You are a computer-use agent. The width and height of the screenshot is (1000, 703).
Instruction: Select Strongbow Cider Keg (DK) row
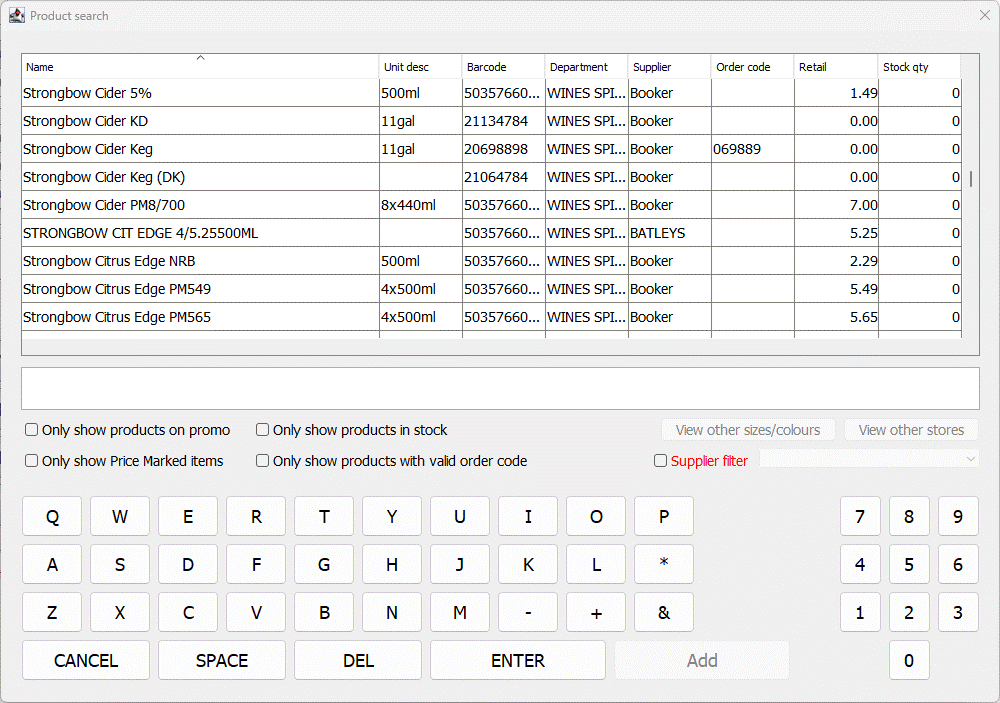click(491, 177)
